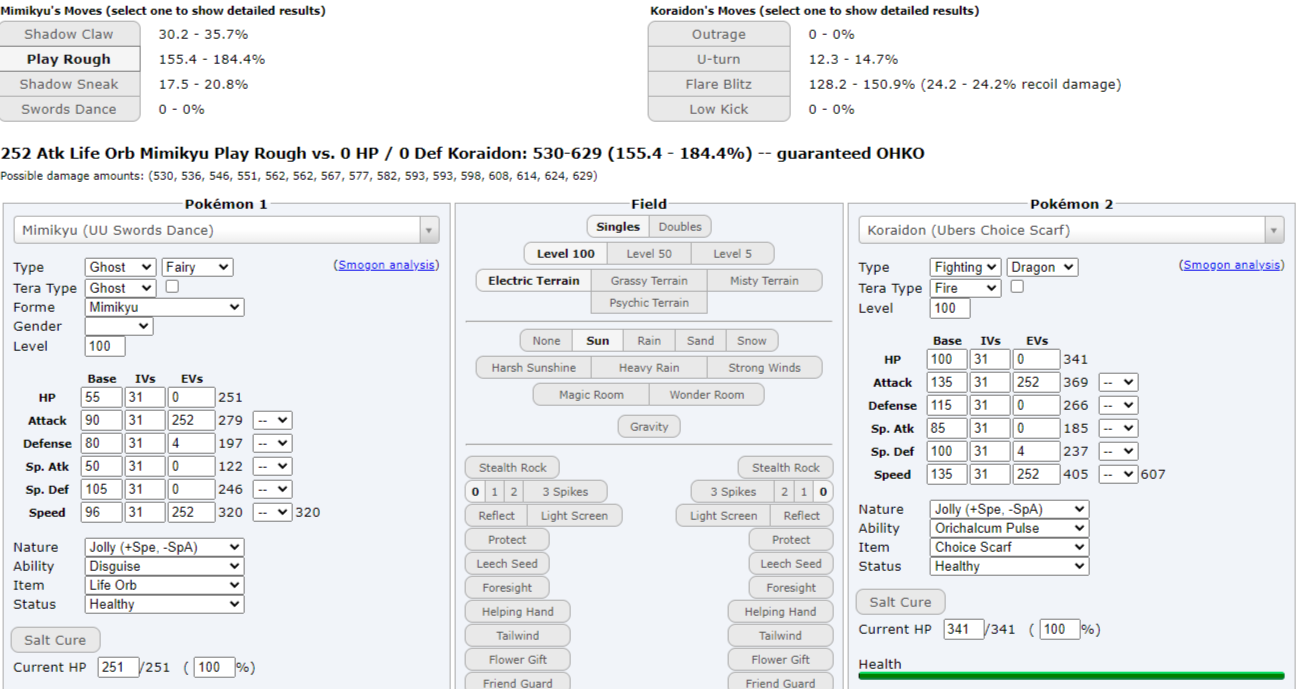Click Koraidon's green Health bar
Viewport: 1298px width, 689px height.
coord(1071,676)
